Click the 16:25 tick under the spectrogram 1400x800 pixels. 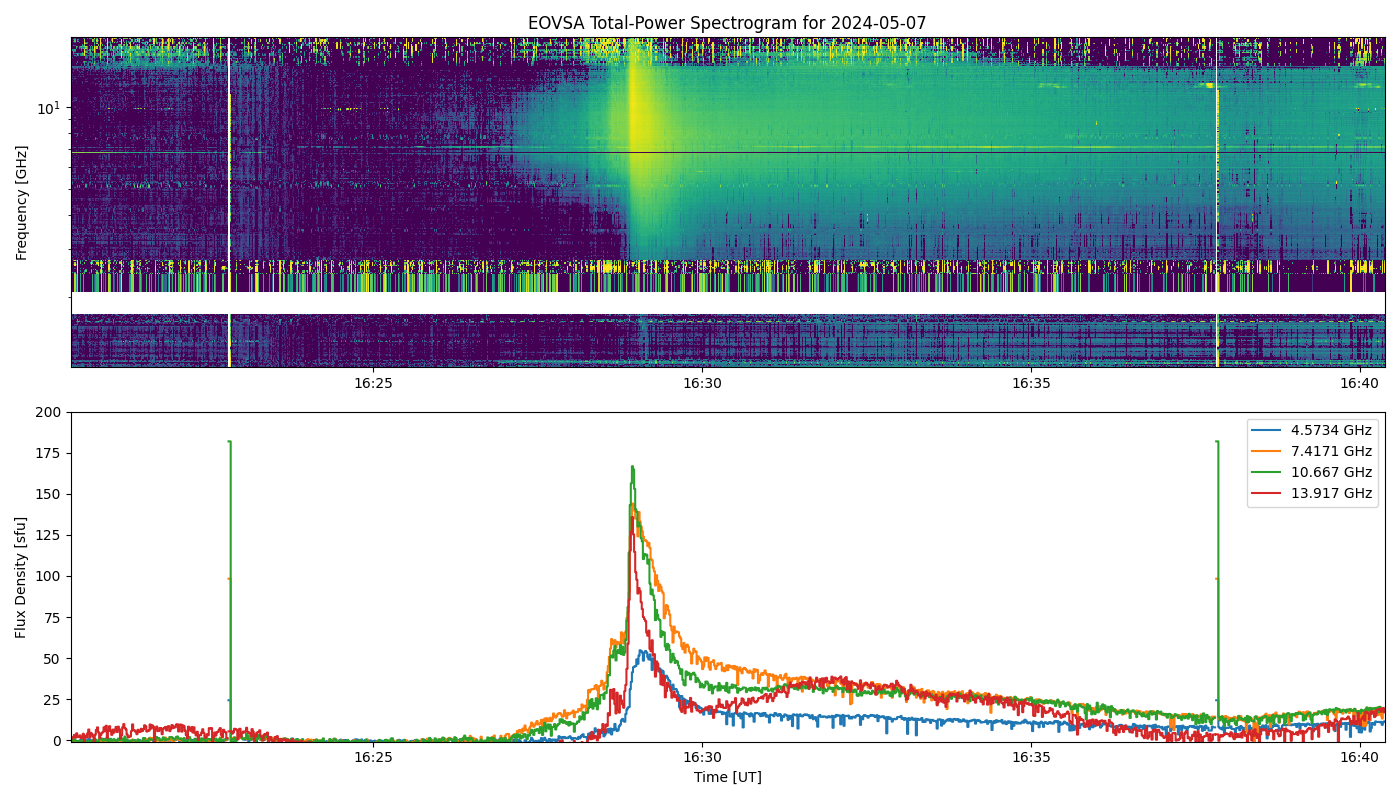coord(372,383)
